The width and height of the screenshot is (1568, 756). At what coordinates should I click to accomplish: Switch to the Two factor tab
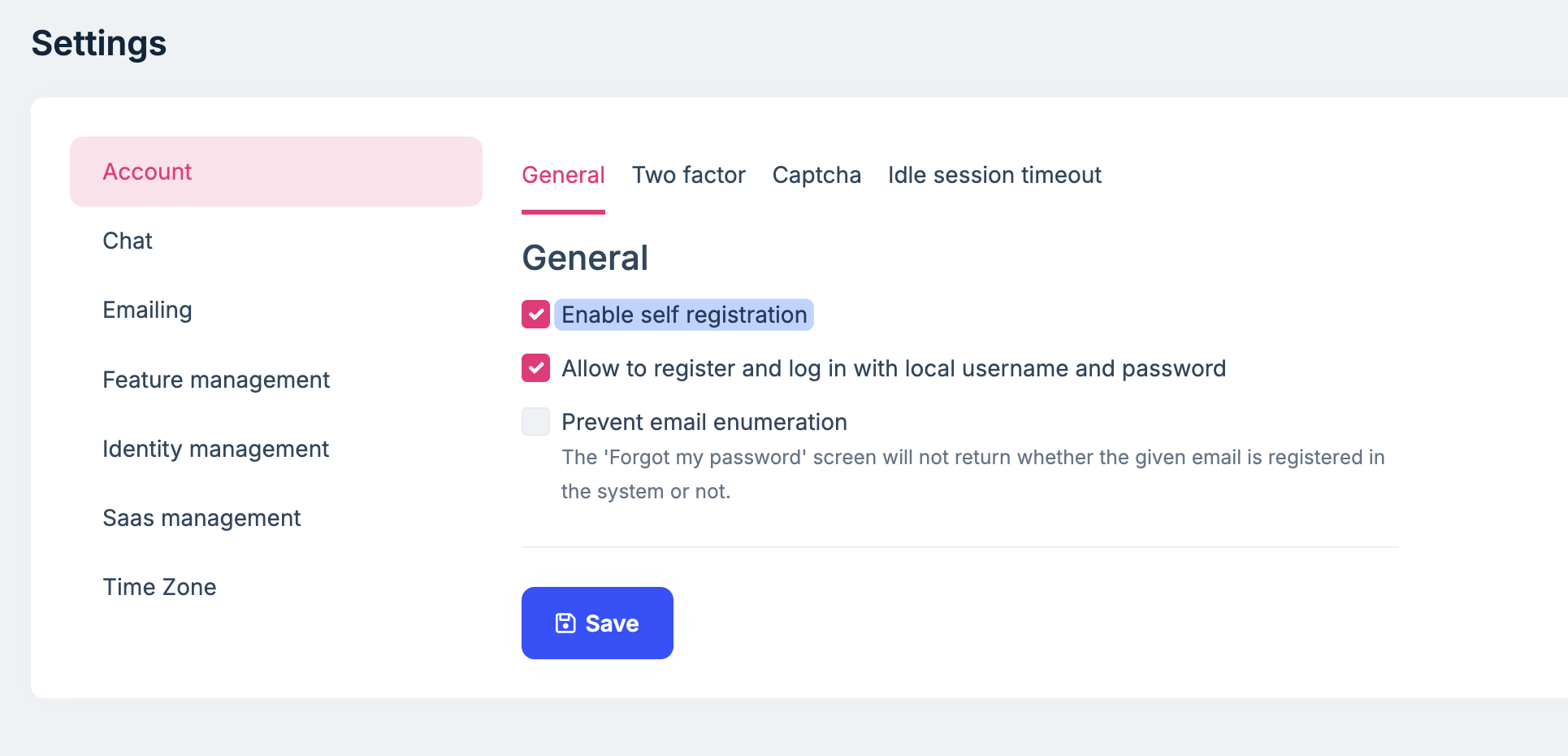[x=688, y=175]
